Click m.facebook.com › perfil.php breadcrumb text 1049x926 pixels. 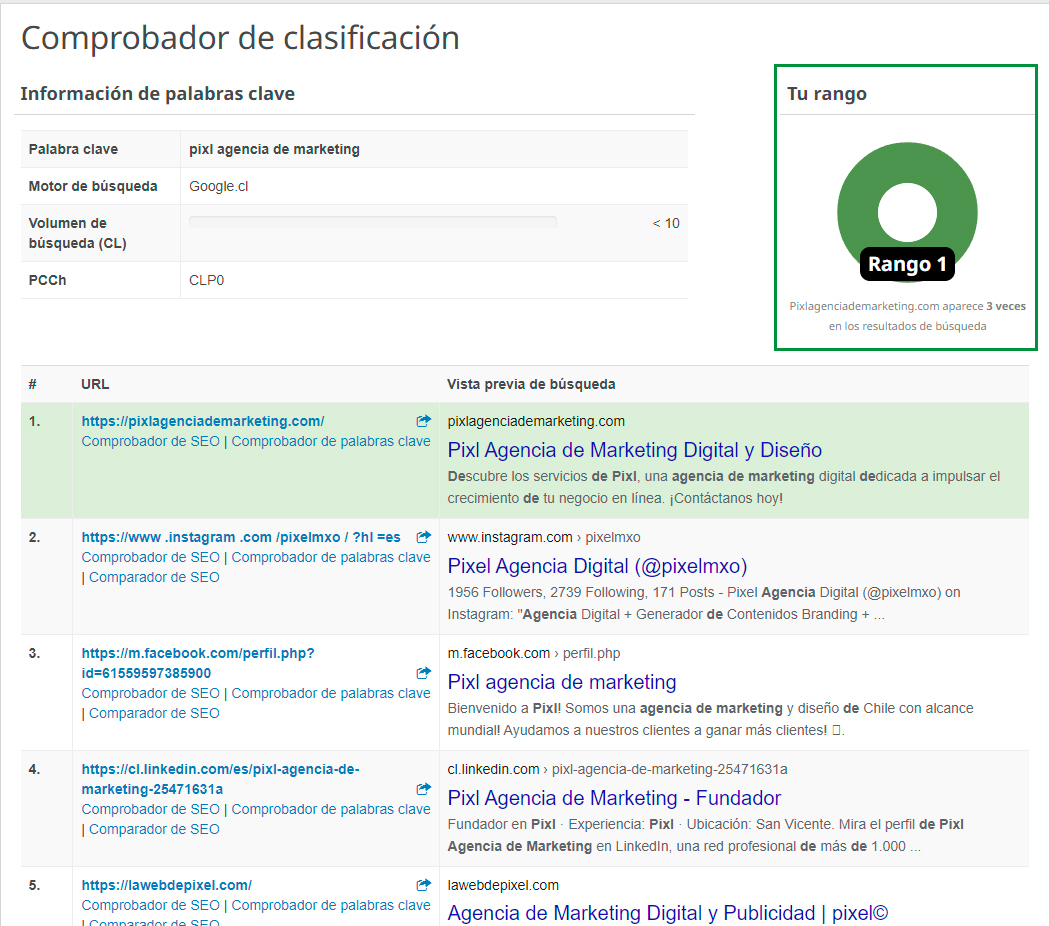coord(534,653)
